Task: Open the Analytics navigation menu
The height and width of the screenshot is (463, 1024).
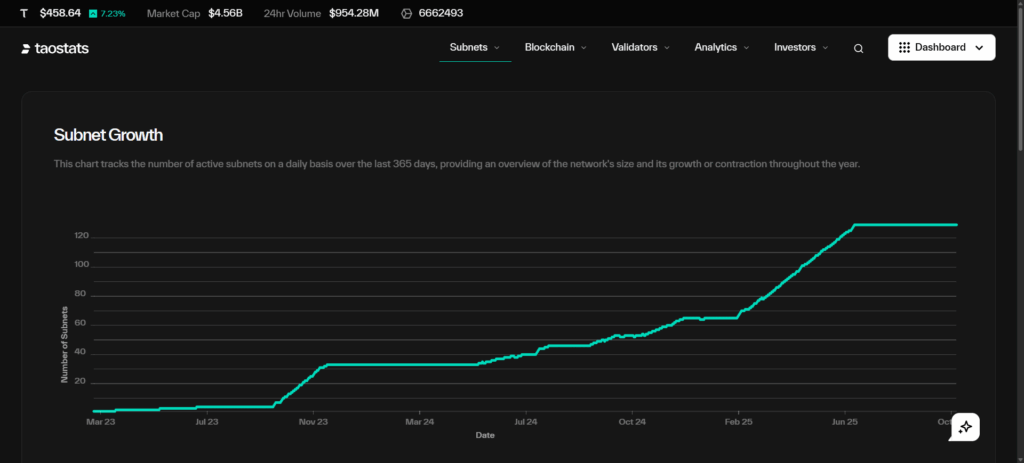Action: coord(715,47)
